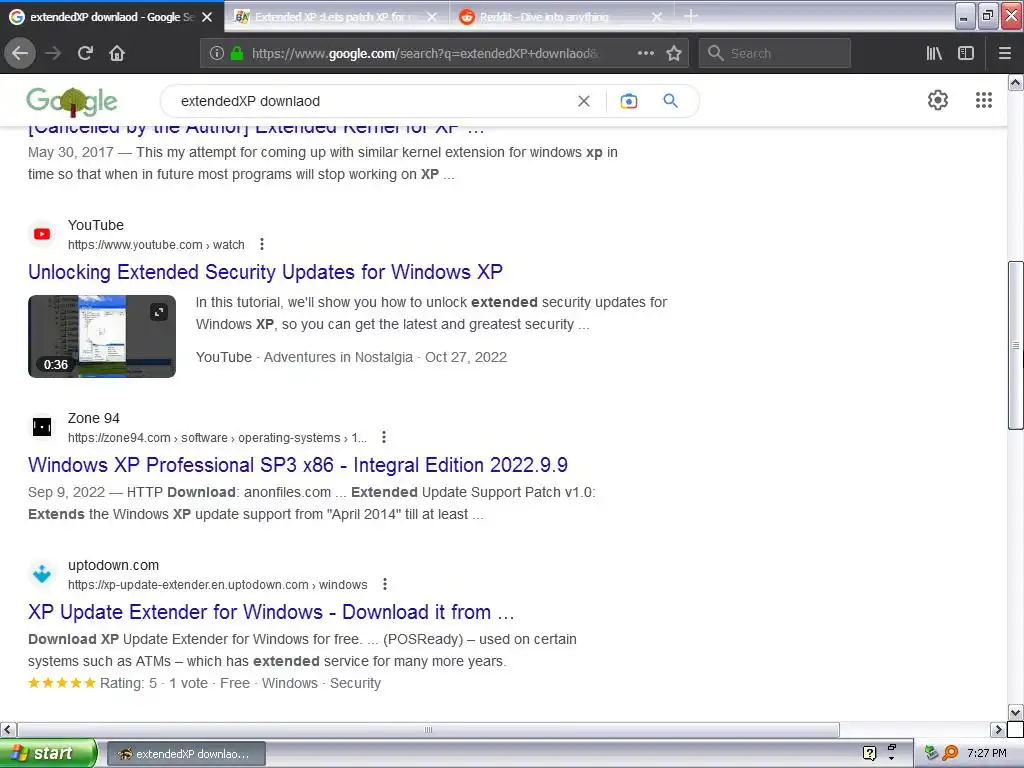Screen dimensions: 1024x768
Task: Open Windows XP Professional SP3 Integral Edition link
Action: coord(298,465)
